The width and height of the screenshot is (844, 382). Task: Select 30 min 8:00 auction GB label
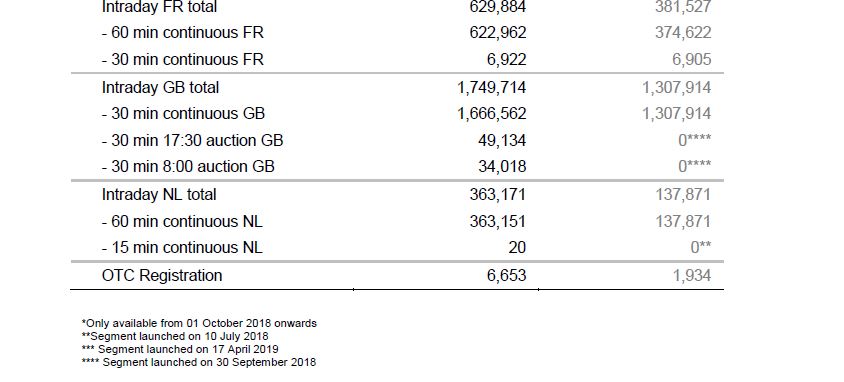(188, 166)
